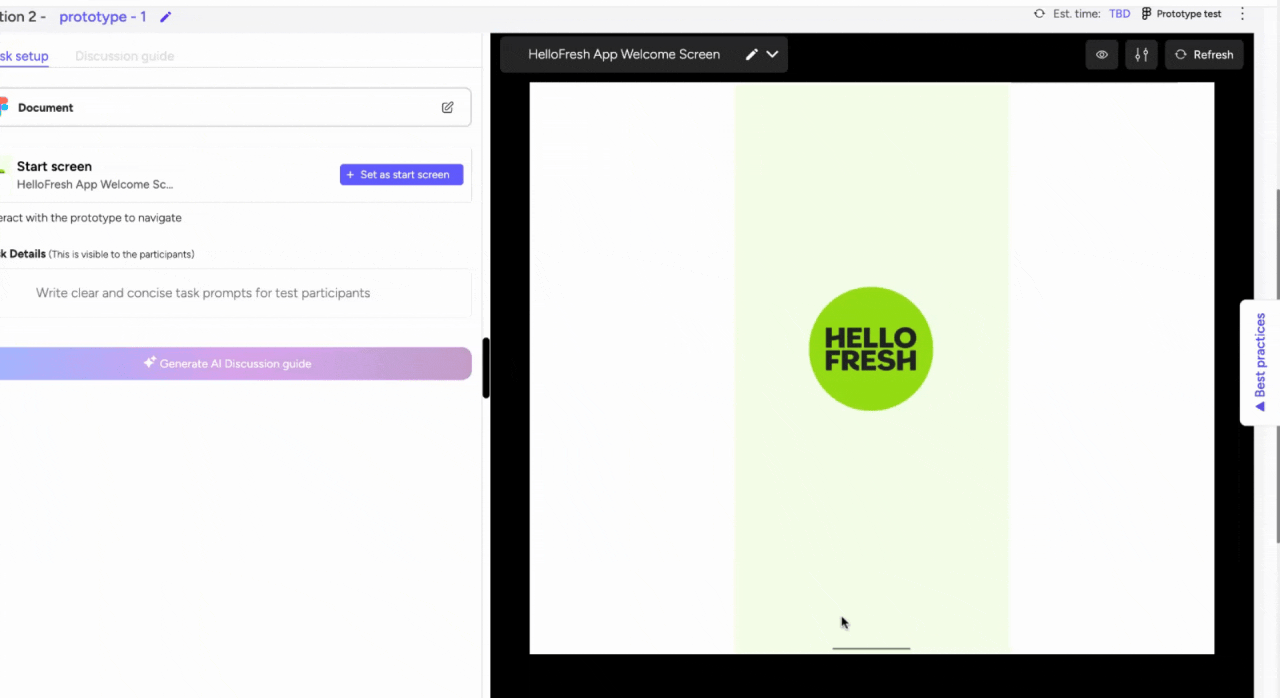
Task: Switch to the Task setup tab
Action: pos(24,56)
